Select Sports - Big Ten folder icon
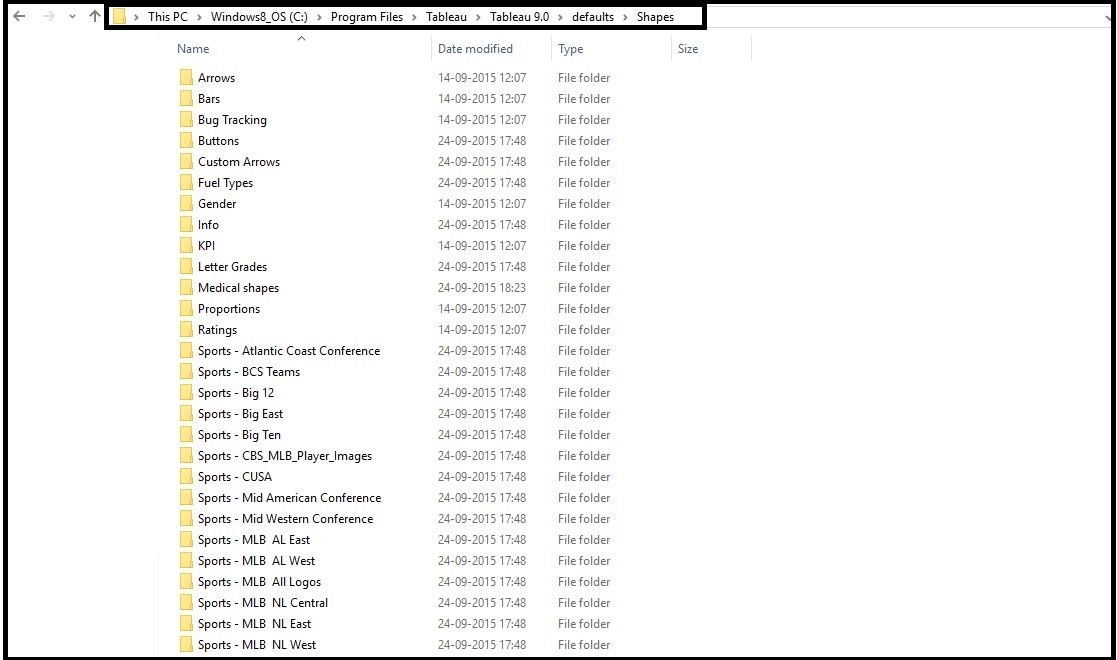This screenshot has height=660, width=1117. (x=186, y=435)
